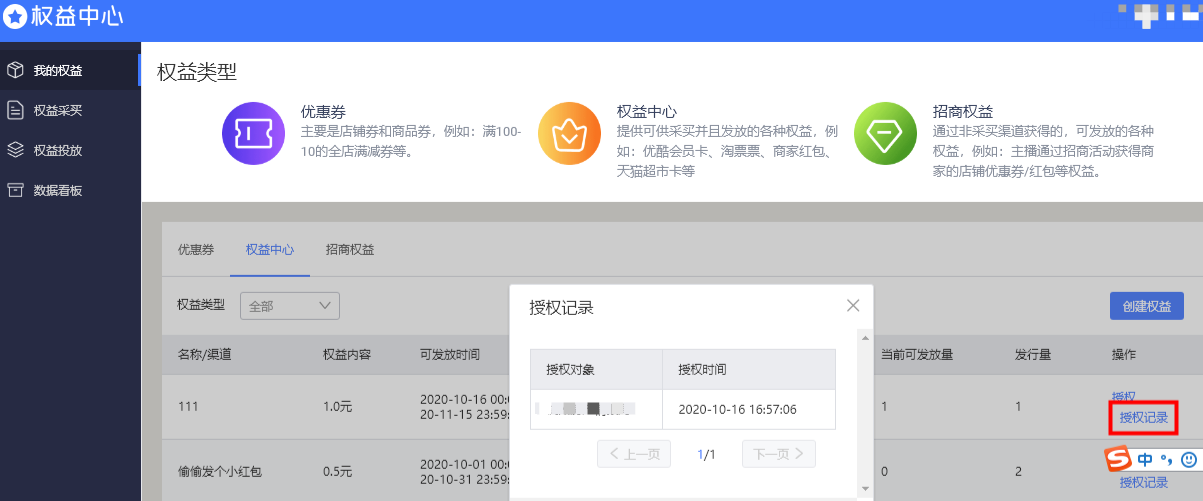
Task: Click the 权益内容 value 1.0元
Action: tap(340, 407)
